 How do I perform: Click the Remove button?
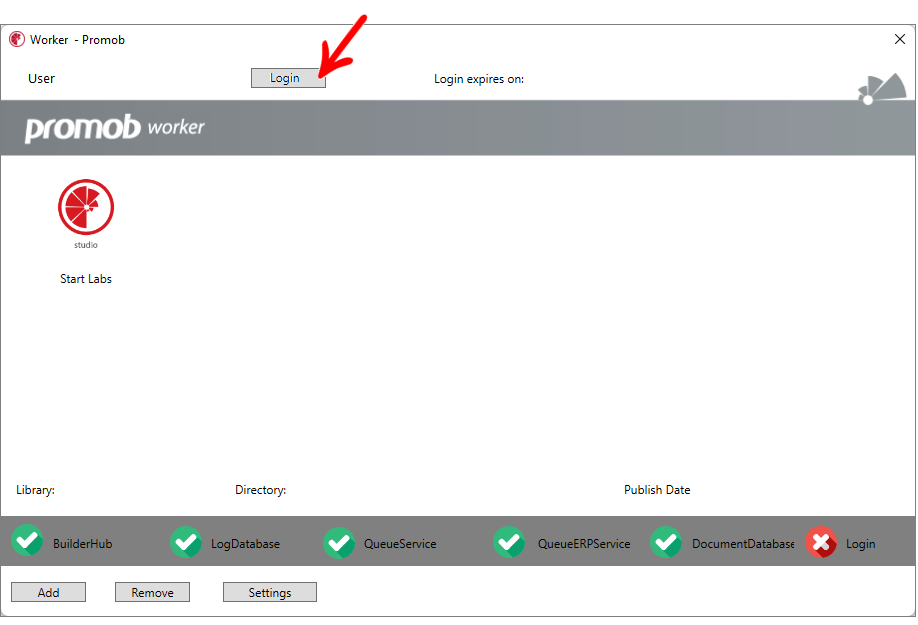[152, 592]
